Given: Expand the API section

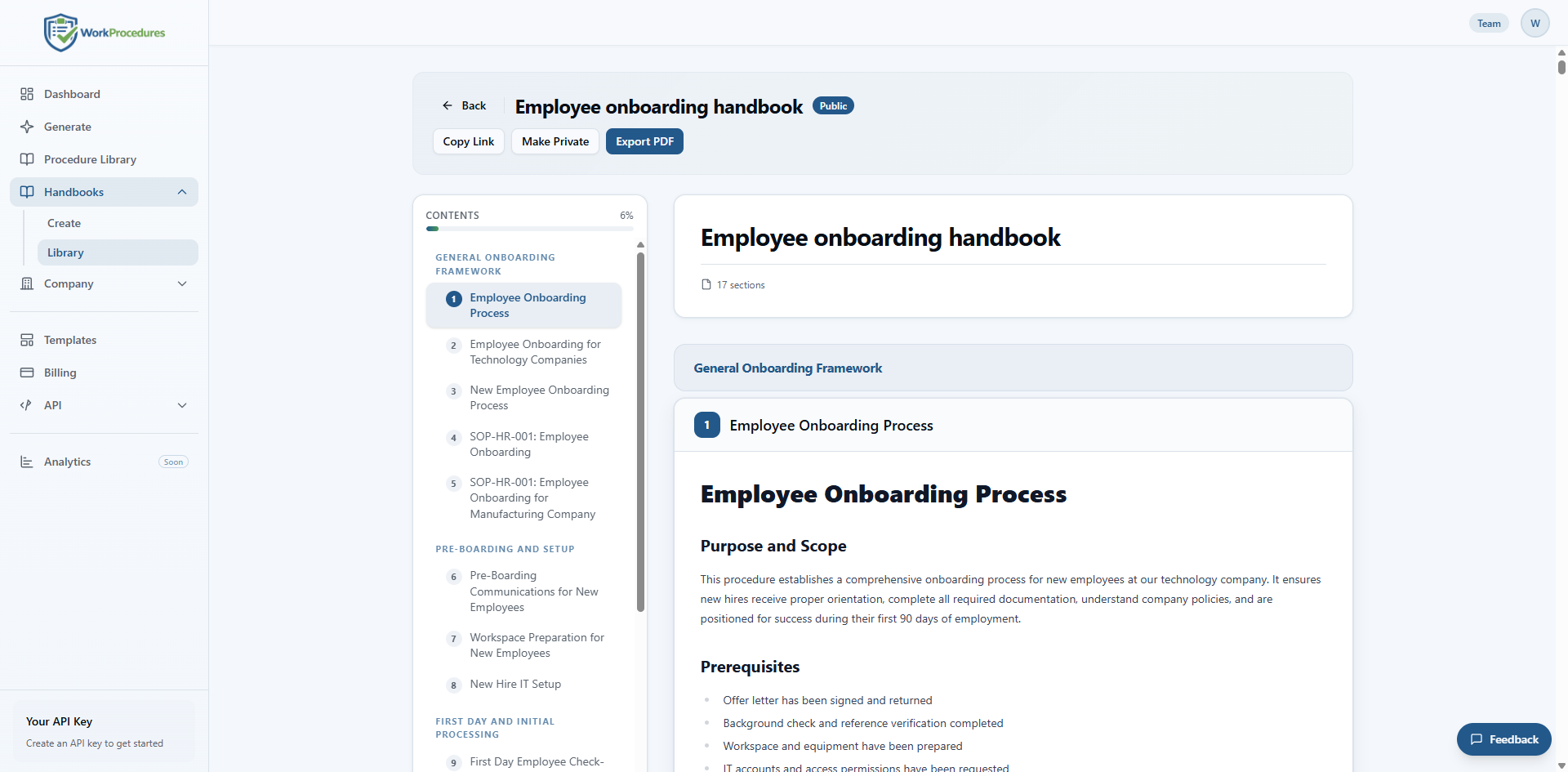Looking at the screenshot, I should [182, 405].
